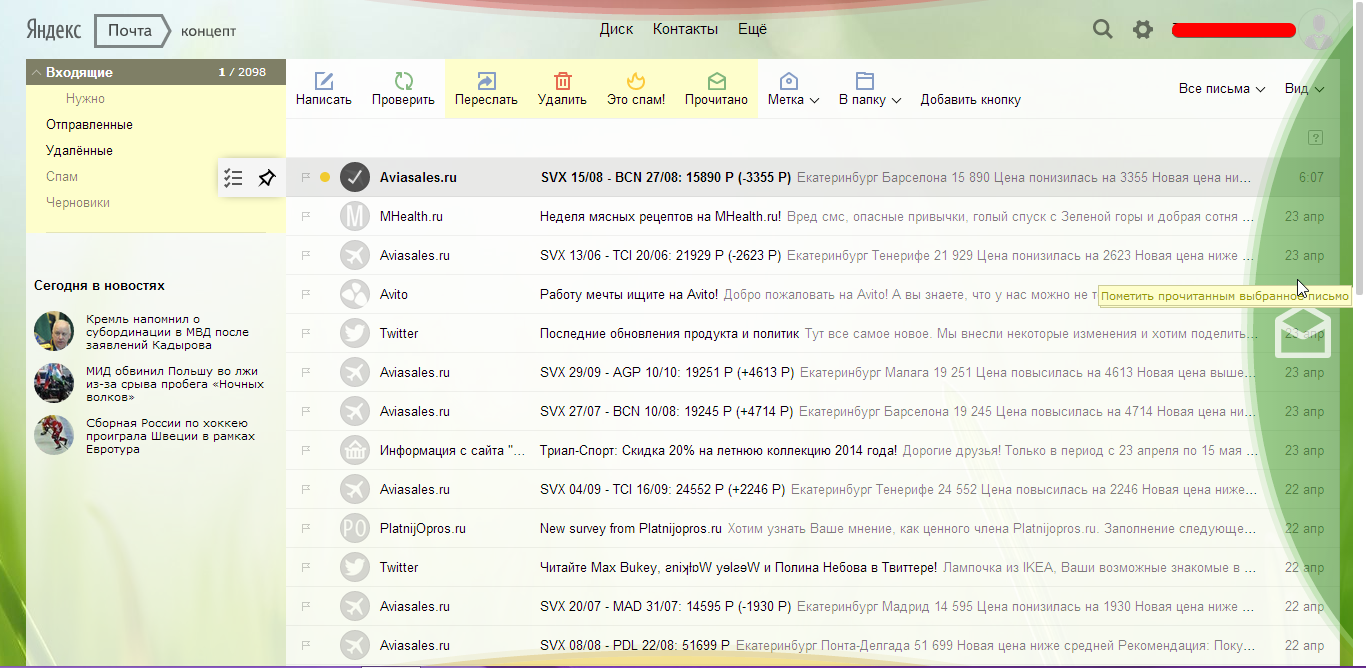Open the Черновики folder
This screenshot has height=668, width=1366.
(78, 203)
